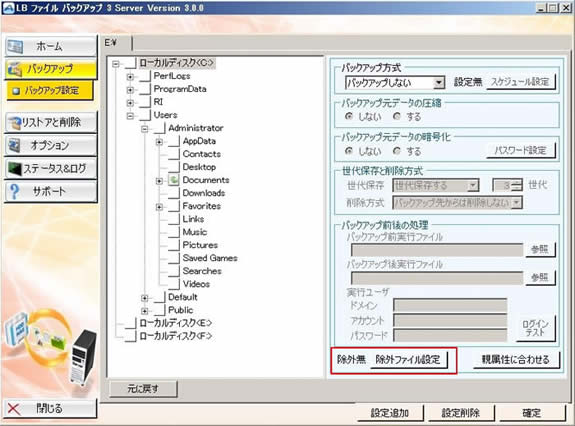Open the ホーム section
575x426 pixels.
coord(51,47)
